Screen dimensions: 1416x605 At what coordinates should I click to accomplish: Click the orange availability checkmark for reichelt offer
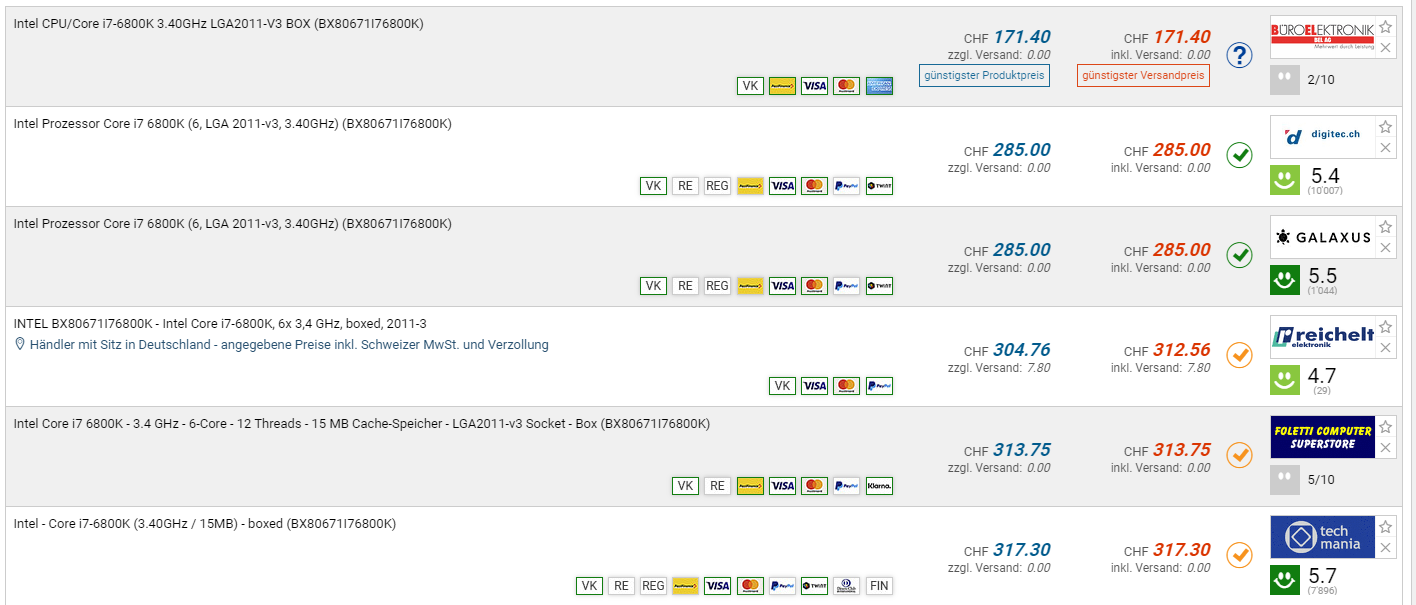[1240, 356]
